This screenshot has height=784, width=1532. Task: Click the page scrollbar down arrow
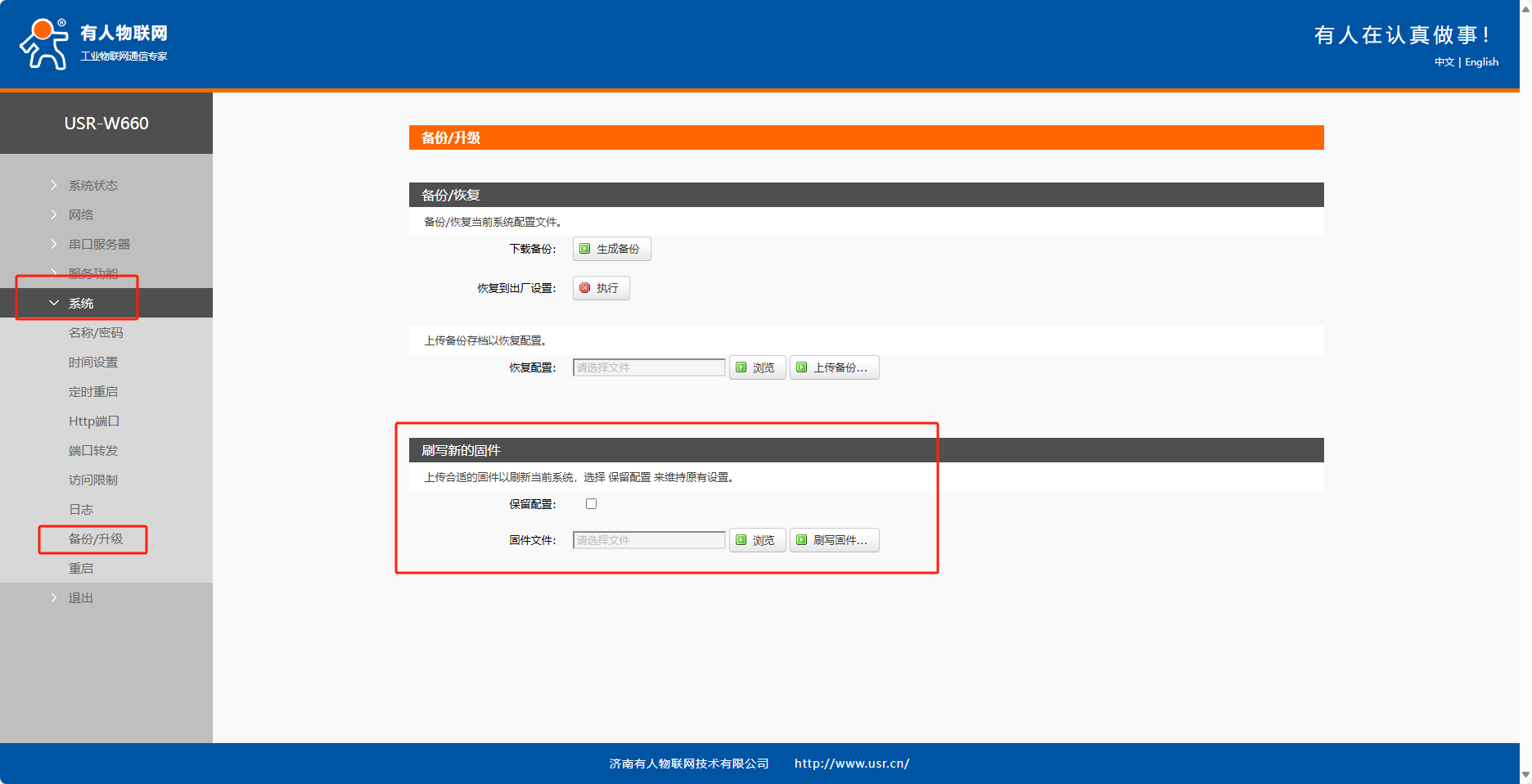1525,774
